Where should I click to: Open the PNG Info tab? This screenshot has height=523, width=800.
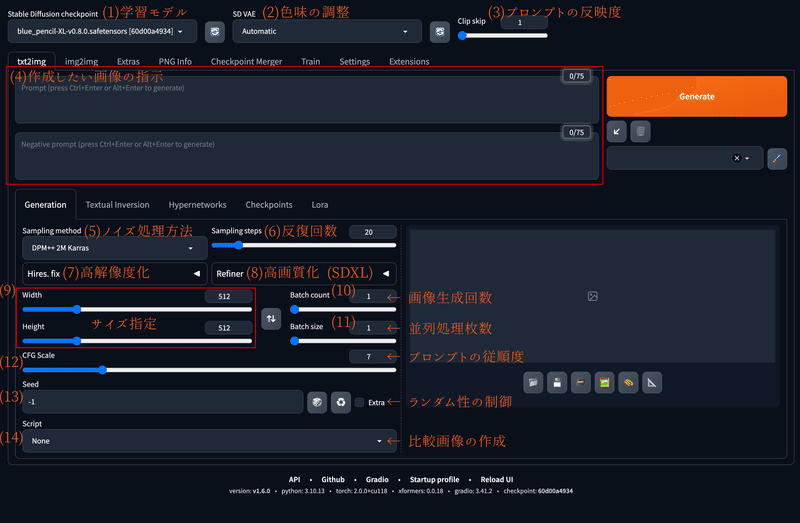click(175, 61)
